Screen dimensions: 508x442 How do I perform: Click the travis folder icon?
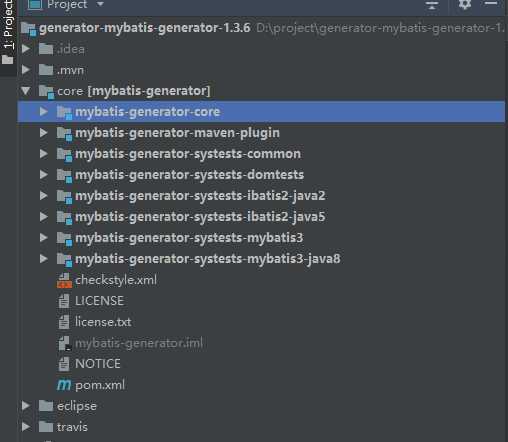click(46, 427)
